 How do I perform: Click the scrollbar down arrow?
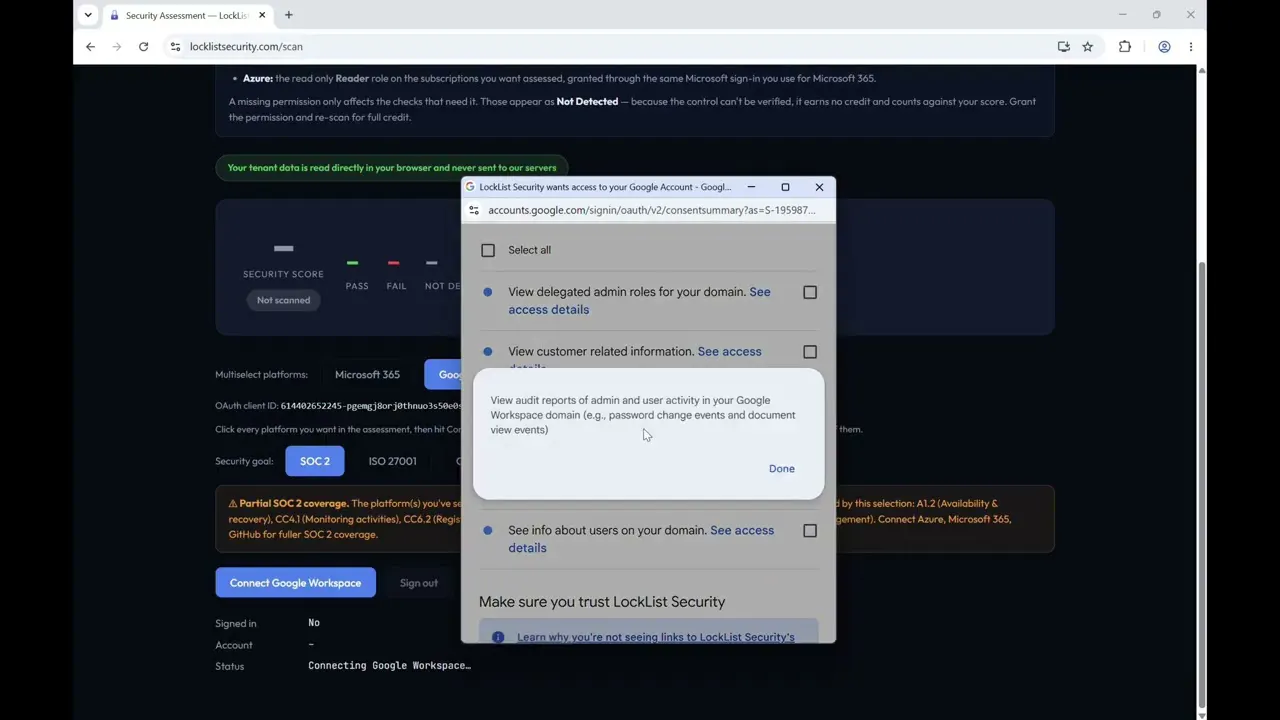click(1202, 714)
